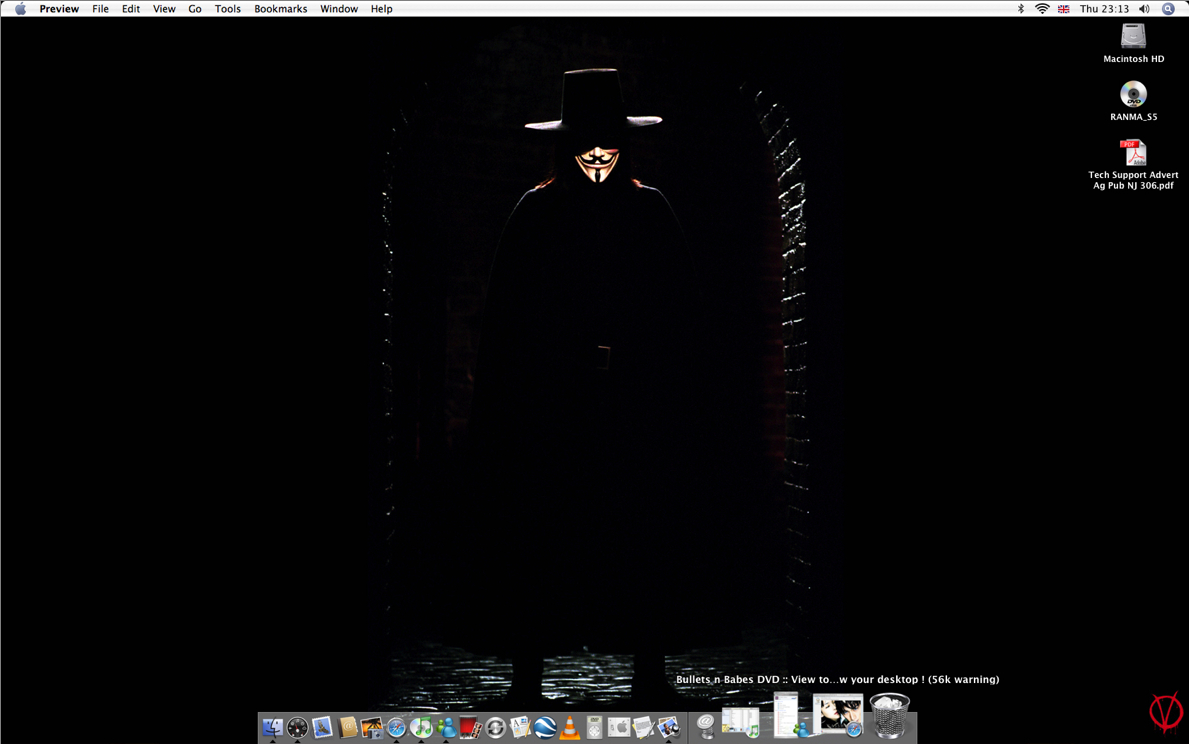
Task: Open the File menu
Action: click(x=100, y=9)
